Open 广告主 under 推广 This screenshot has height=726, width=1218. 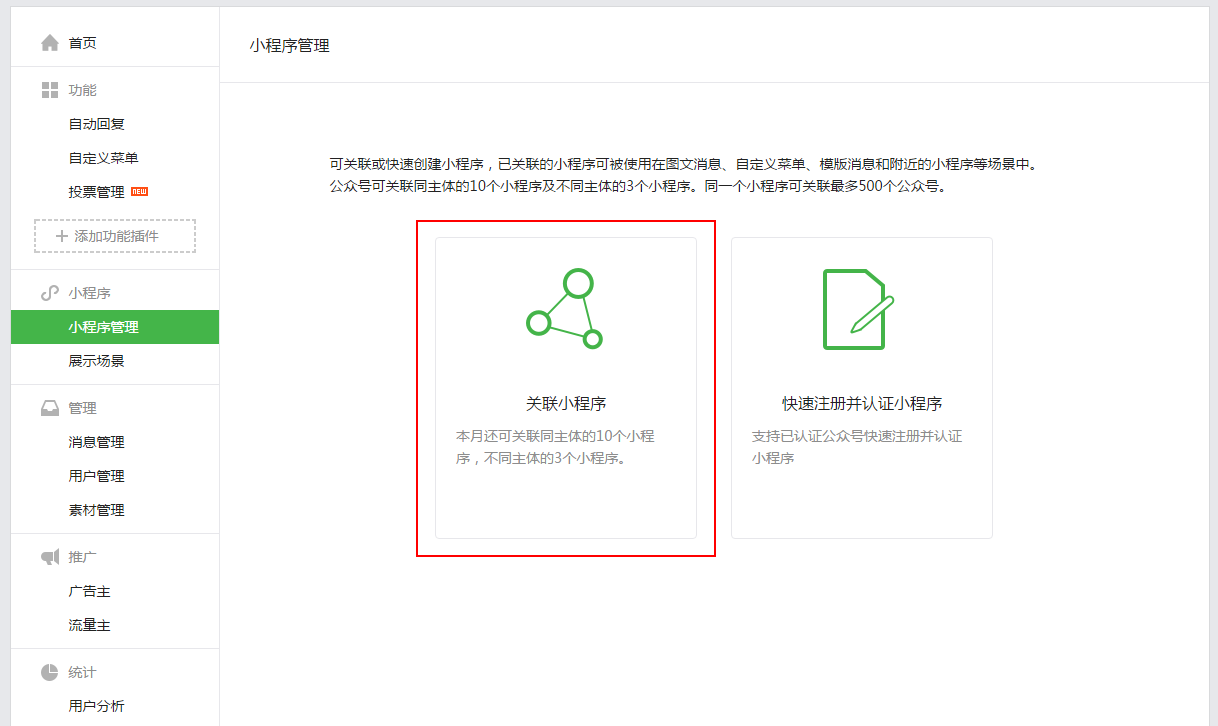click(89, 591)
